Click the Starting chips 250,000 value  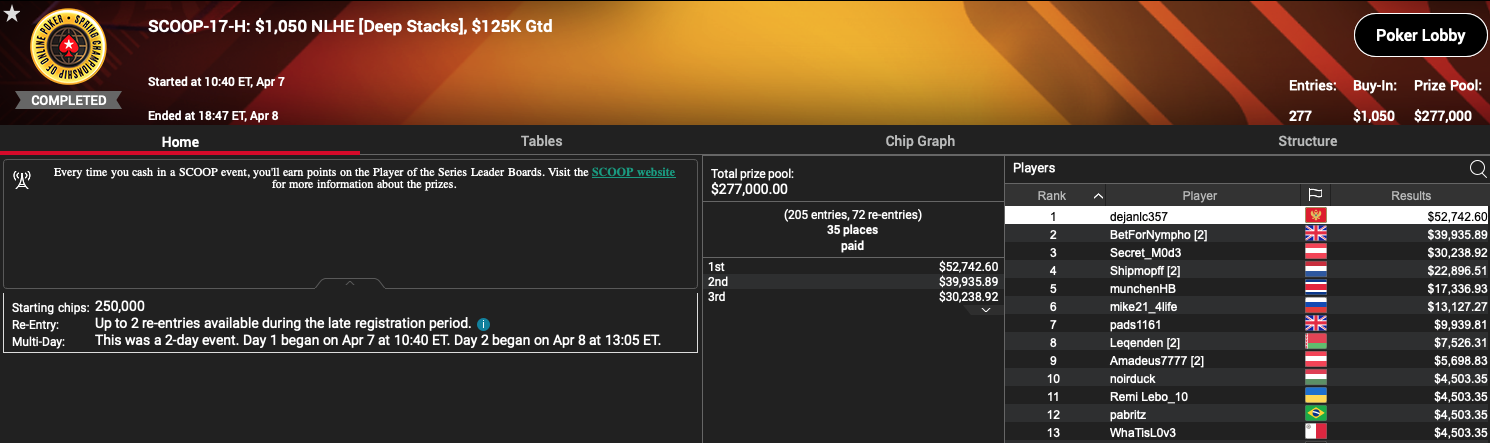click(x=120, y=306)
